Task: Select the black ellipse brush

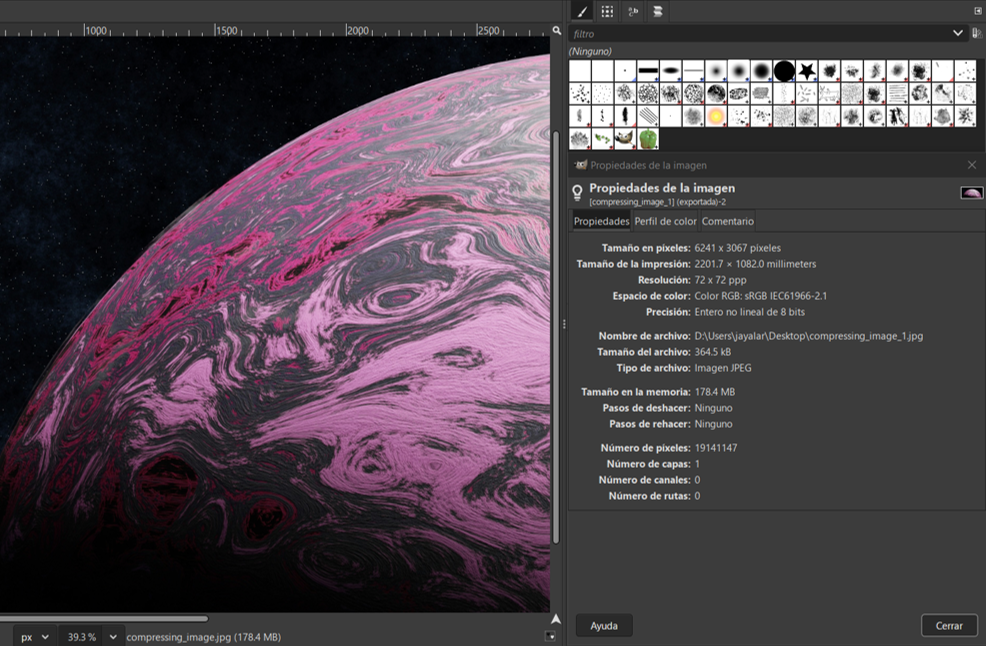Action: pyautogui.click(x=670, y=70)
